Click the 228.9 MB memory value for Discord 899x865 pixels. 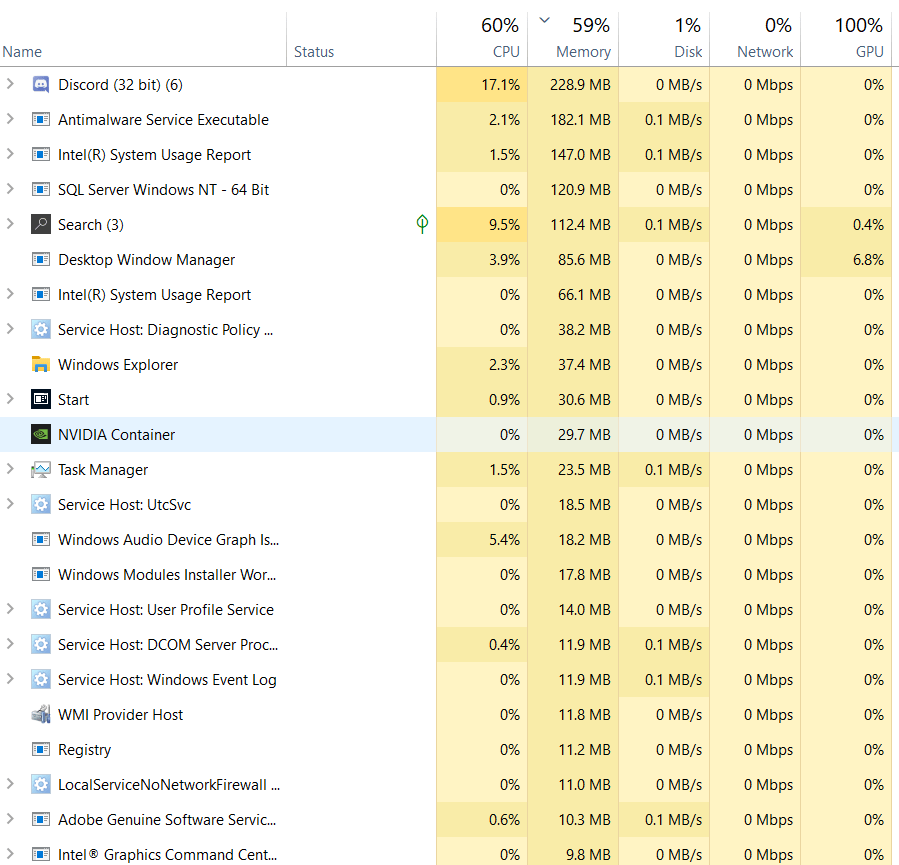580,85
